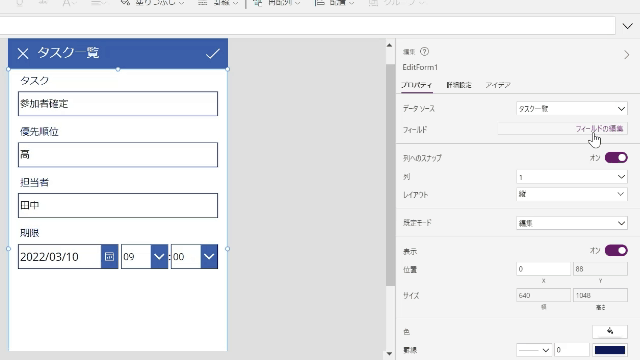Click the フィールドの編集 link
The height and width of the screenshot is (360, 640).
pos(599,129)
